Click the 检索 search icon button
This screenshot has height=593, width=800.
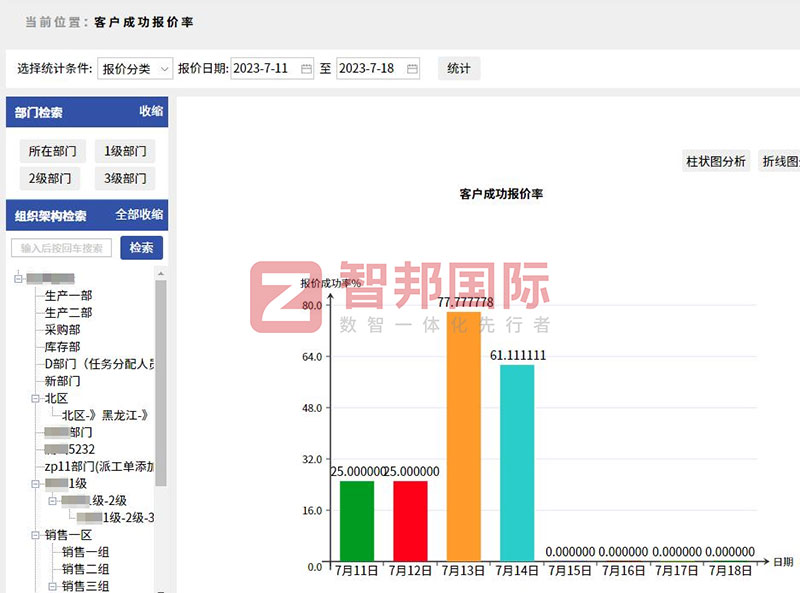click(141, 247)
